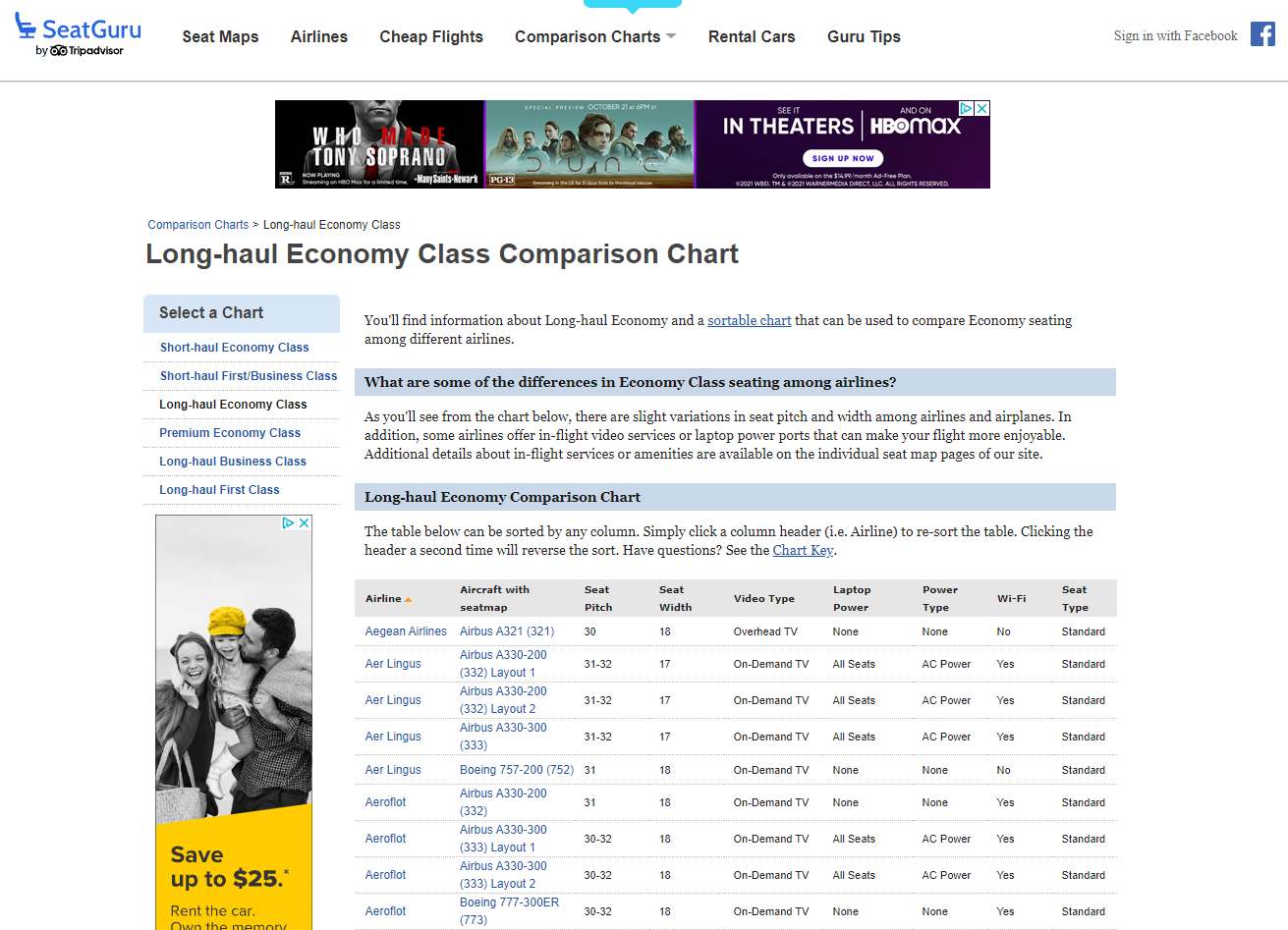1288x930 pixels.
Task: Click Aer Lingus in Boeing 757-200 row
Action: [x=393, y=770]
